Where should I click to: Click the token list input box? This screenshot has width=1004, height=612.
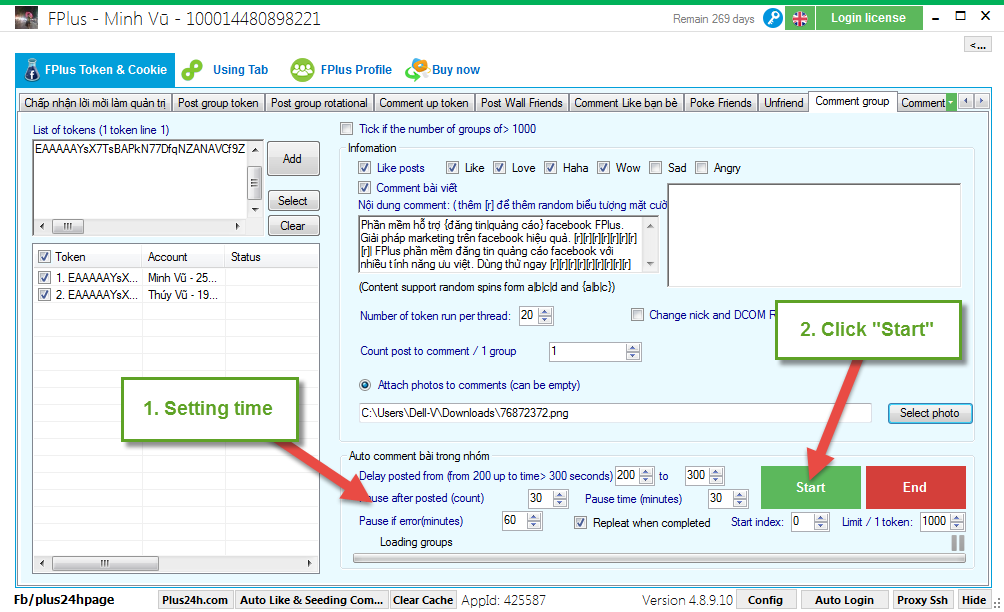pos(140,180)
